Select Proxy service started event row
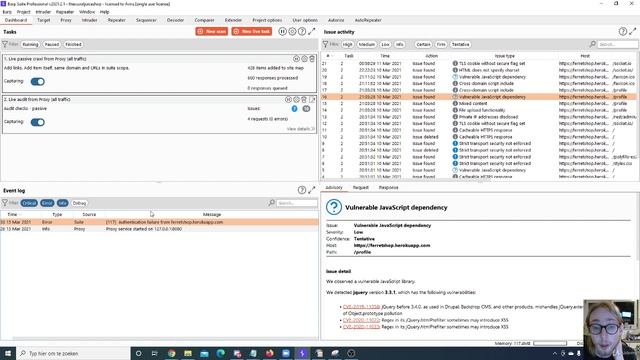The height and width of the screenshot is (360, 640). (159, 229)
